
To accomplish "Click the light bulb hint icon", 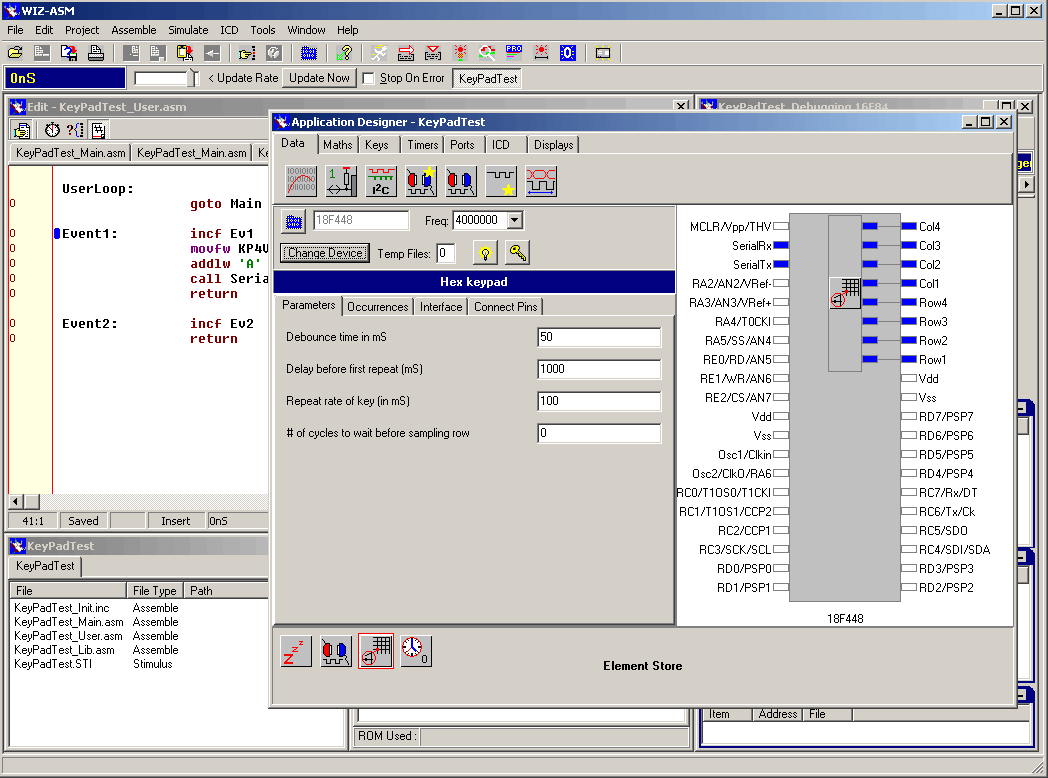I will [x=484, y=253].
